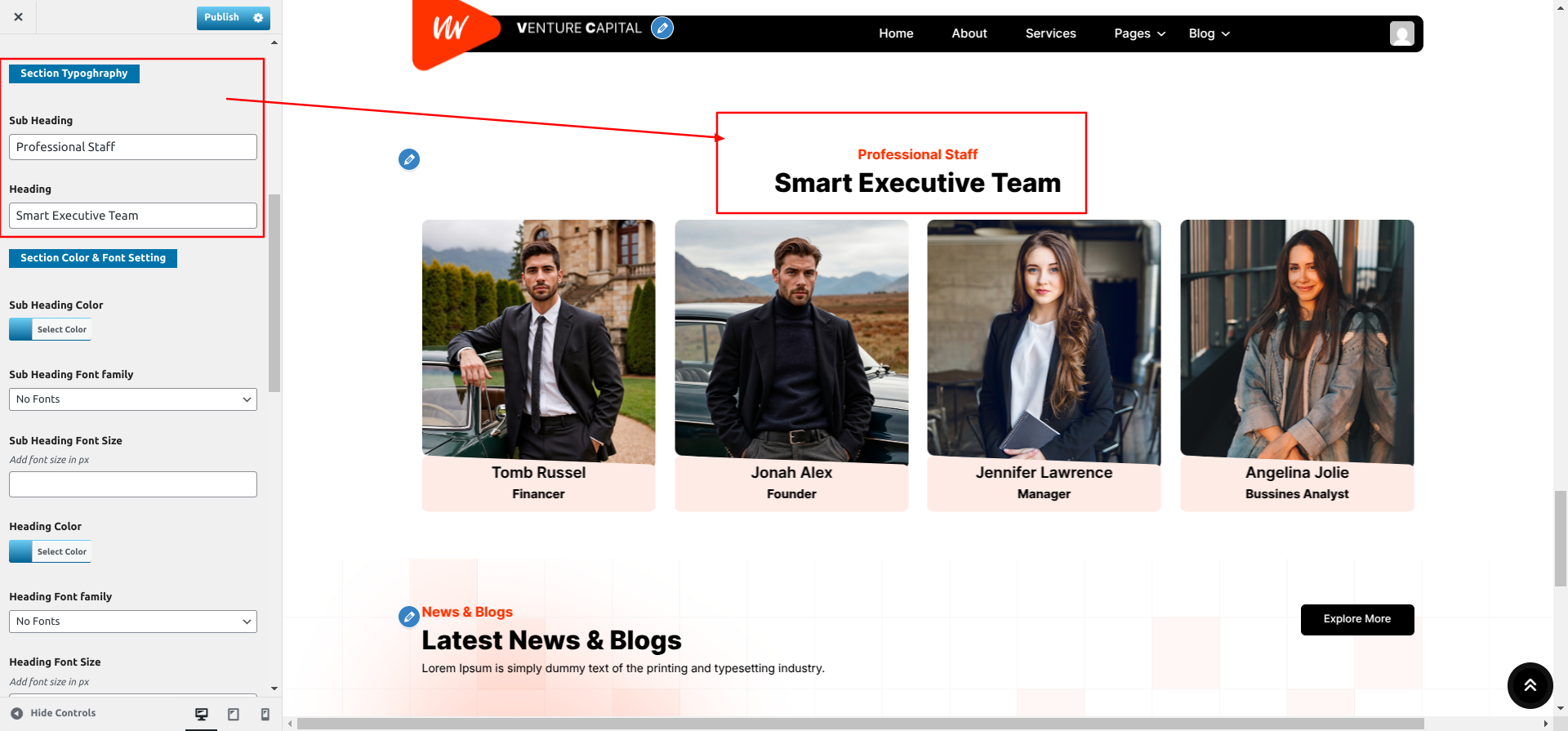Expand the Blog menu in navbar
Screen dimensions: 1568x731
click(x=1209, y=33)
